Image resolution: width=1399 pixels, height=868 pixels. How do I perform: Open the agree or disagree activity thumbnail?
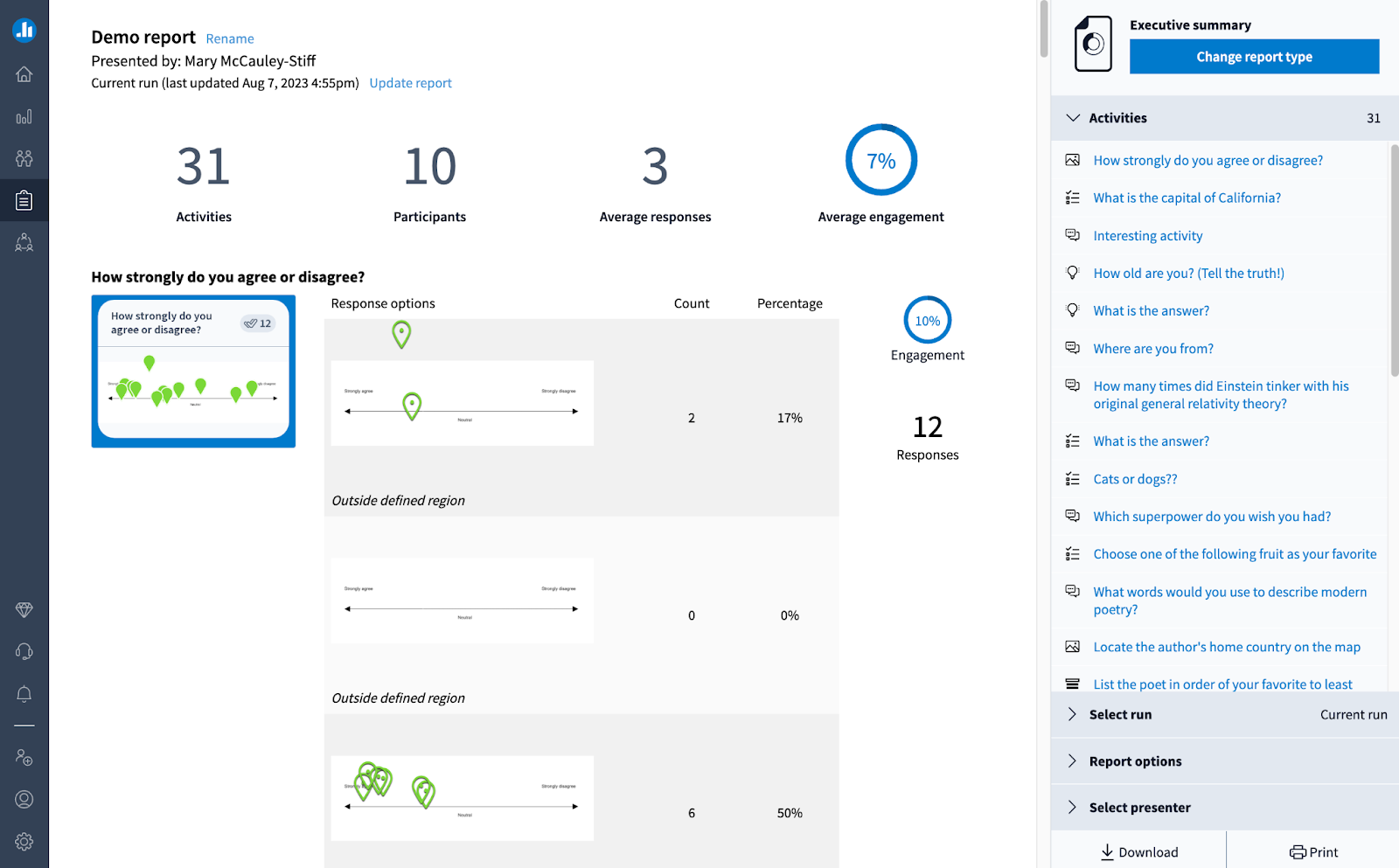[x=193, y=371]
